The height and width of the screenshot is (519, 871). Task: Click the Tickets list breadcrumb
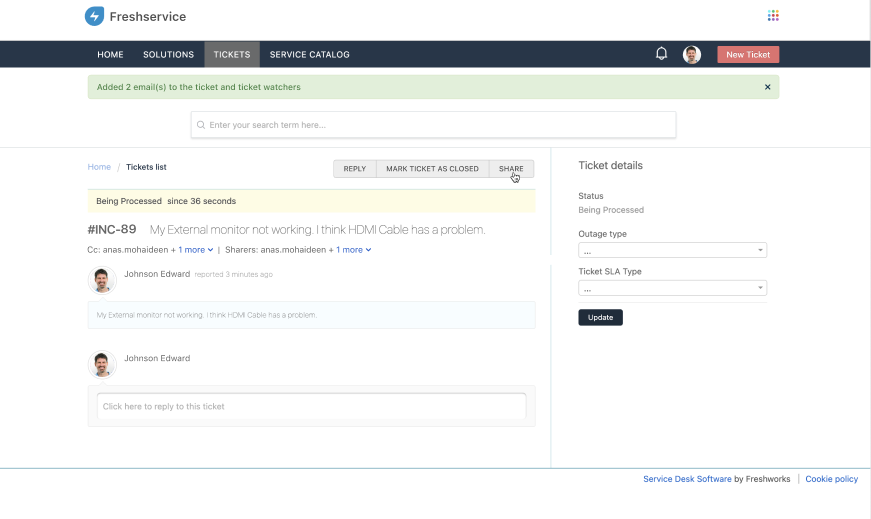[x=146, y=167]
